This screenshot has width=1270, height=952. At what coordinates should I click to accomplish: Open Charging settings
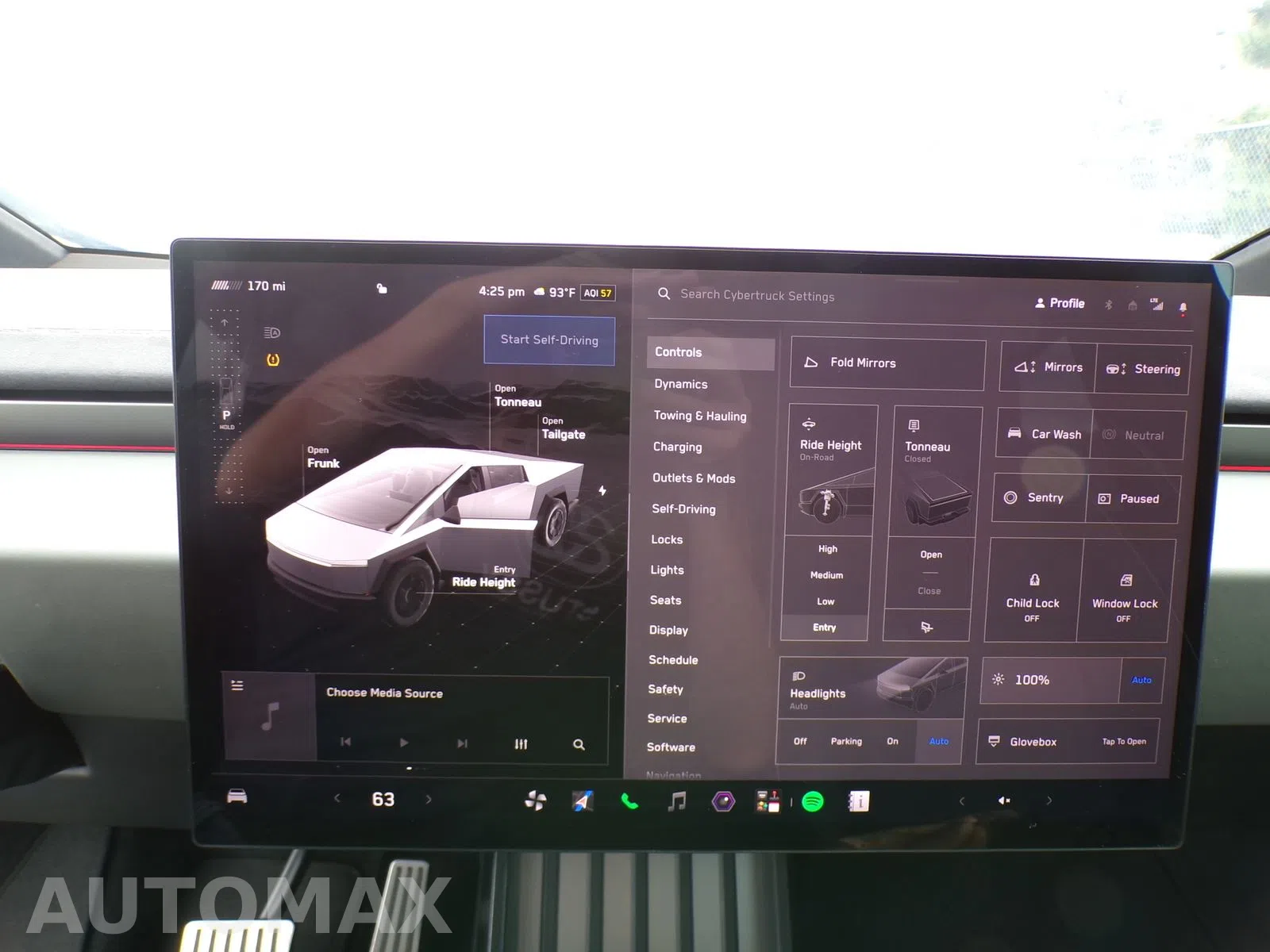(x=677, y=447)
